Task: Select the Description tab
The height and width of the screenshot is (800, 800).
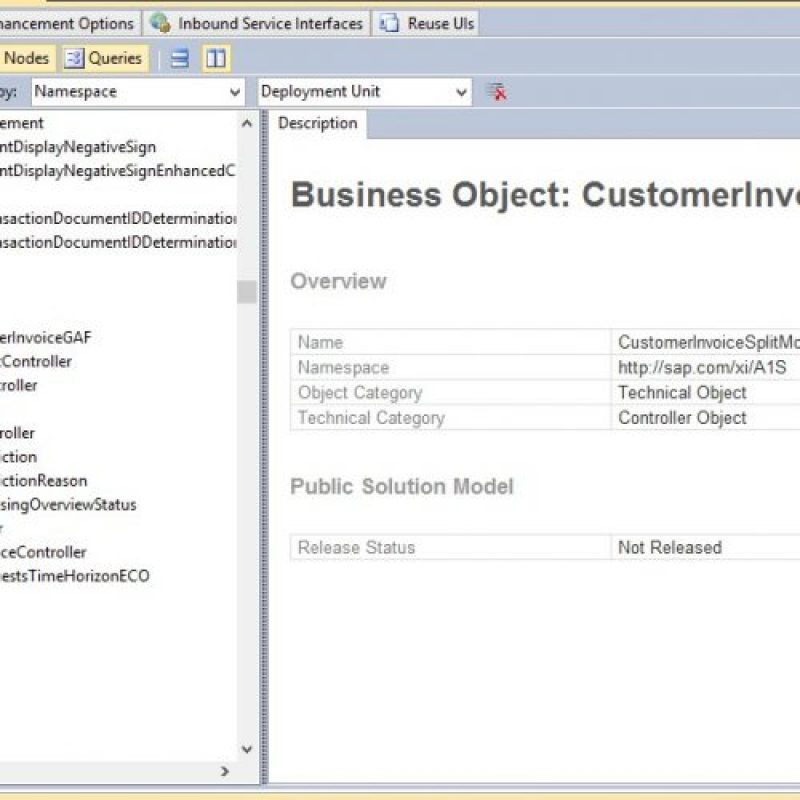Action: tap(317, 124)
